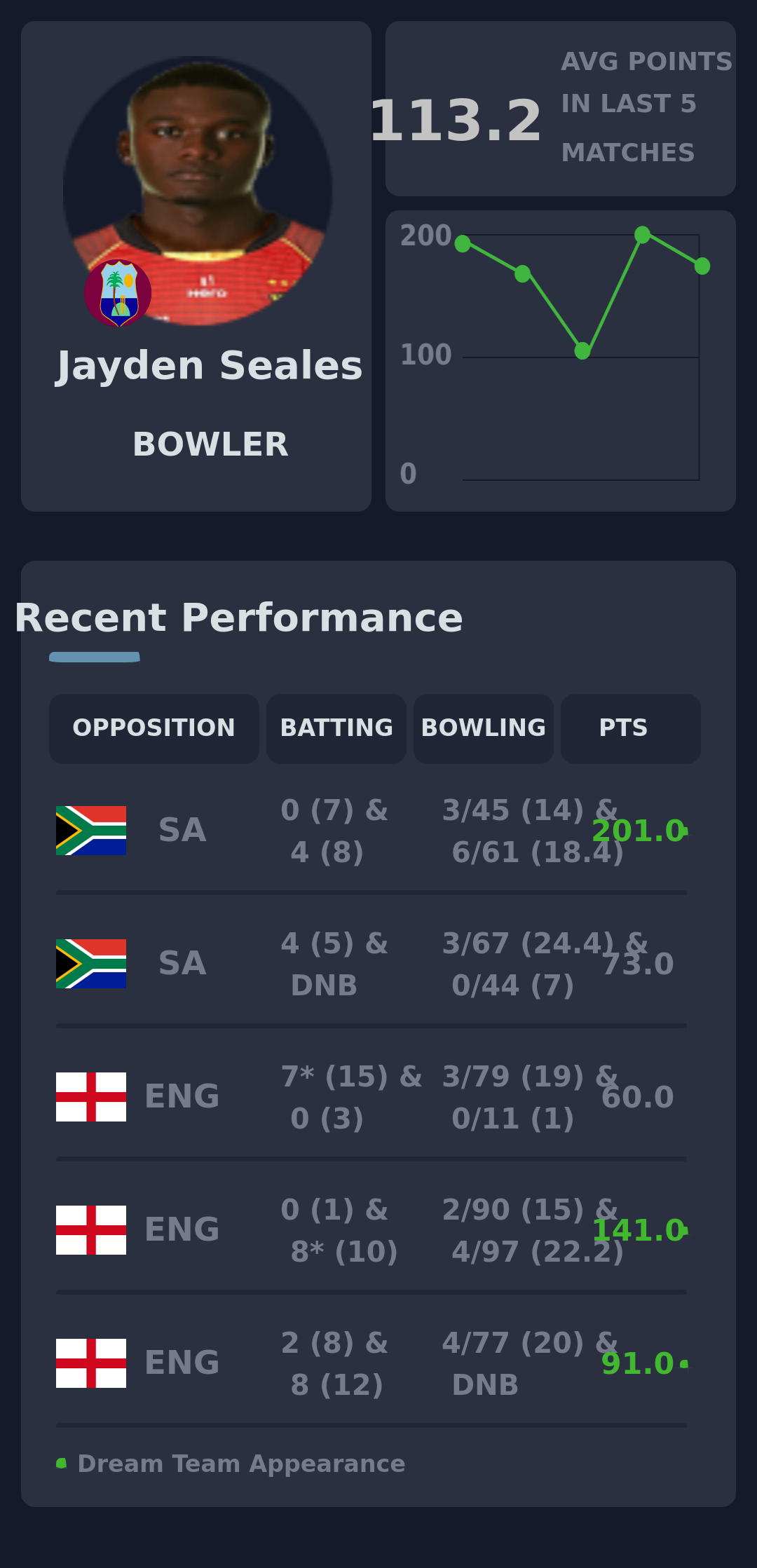Click the 113.2 average points value
The width and height of the screenshot is (757, 1568).
point(456,121)
